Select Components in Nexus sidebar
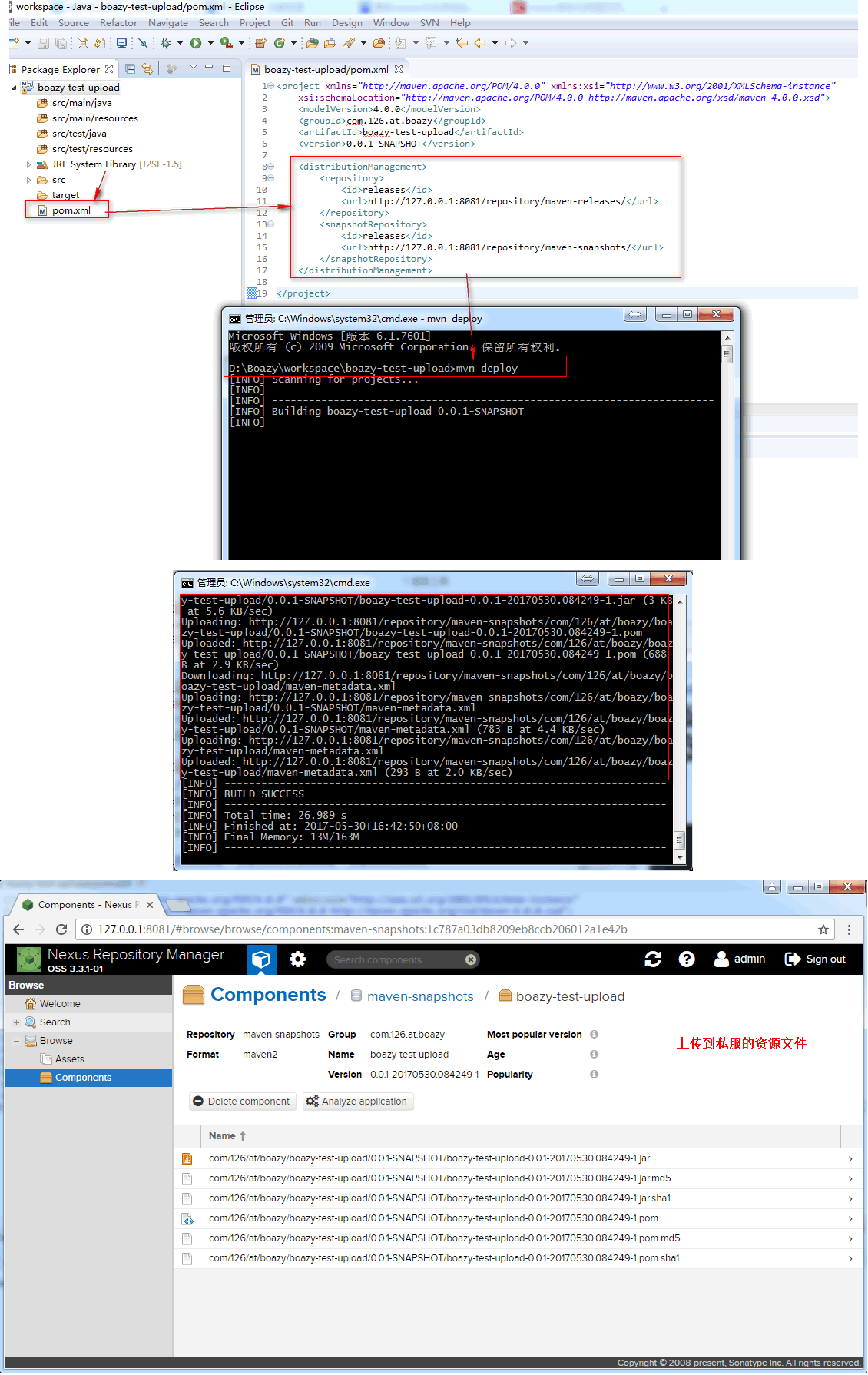Image resolution: width=868 pixels, height=1375 pixels. click(x=88, y=1078)
